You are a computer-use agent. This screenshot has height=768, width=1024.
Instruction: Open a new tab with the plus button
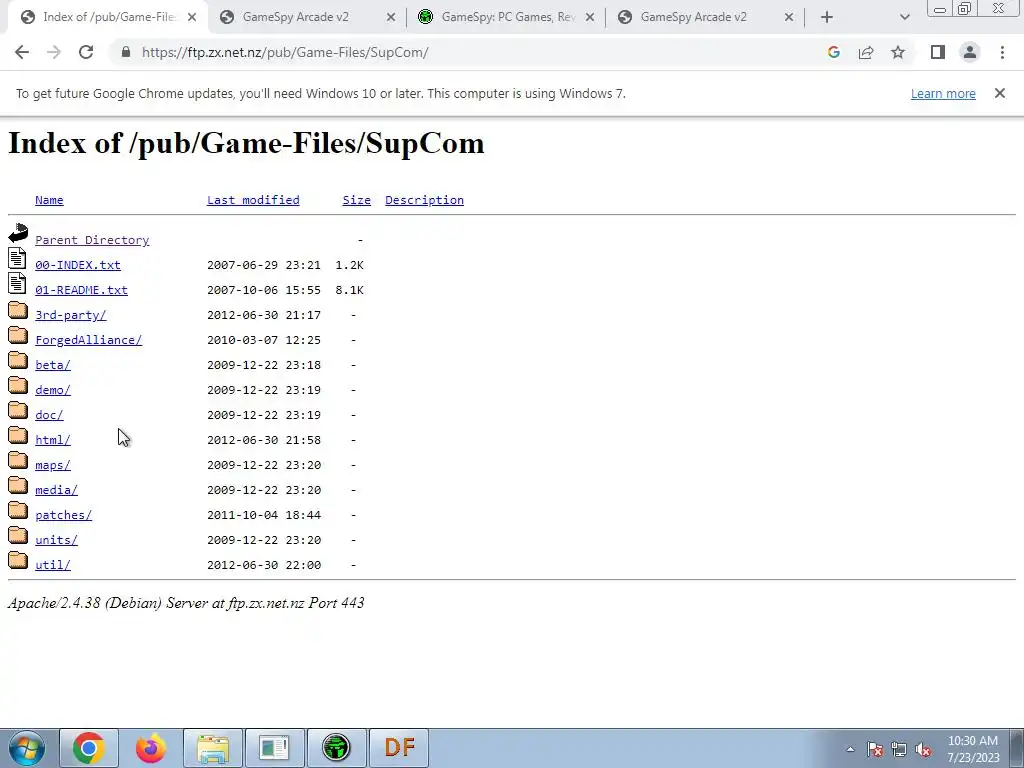click(x=827, y=18)
